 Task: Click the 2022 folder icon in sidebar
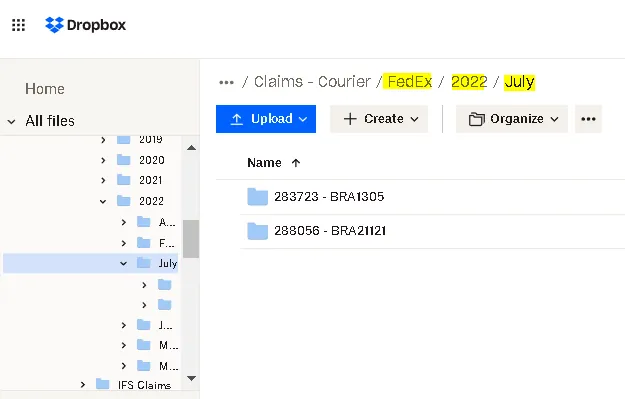pyautogui.click(x=124, y=200)
